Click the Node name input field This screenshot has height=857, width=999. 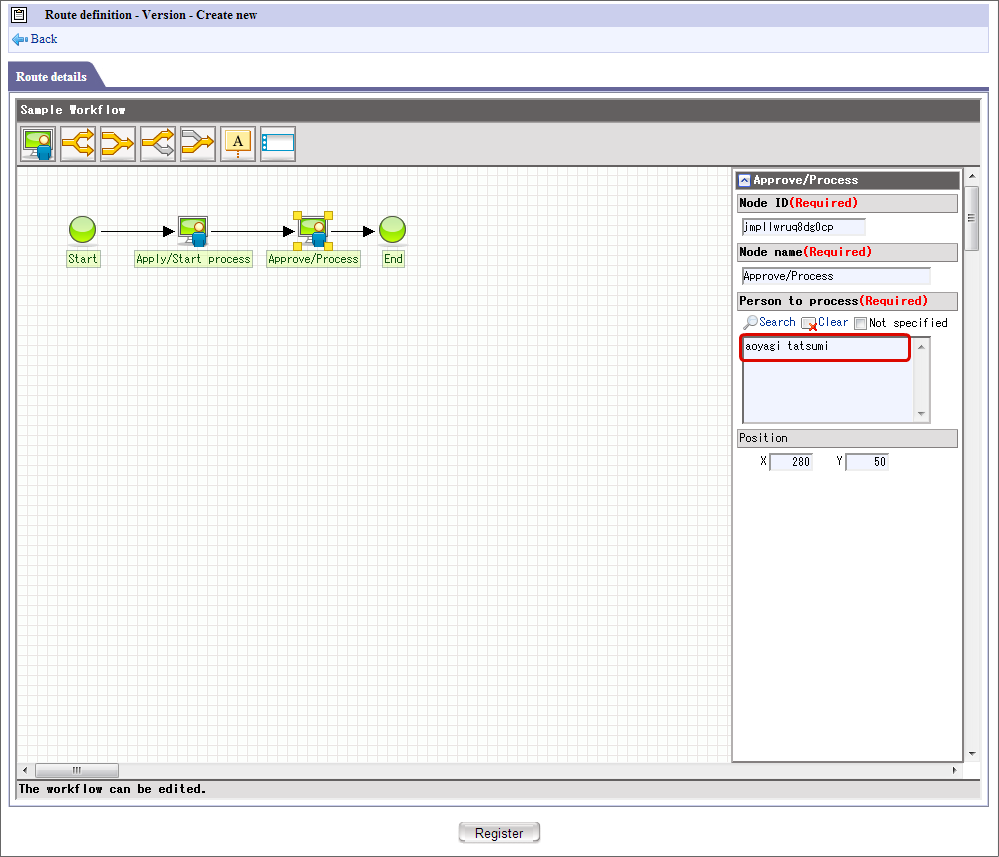[x=836, y=276]
